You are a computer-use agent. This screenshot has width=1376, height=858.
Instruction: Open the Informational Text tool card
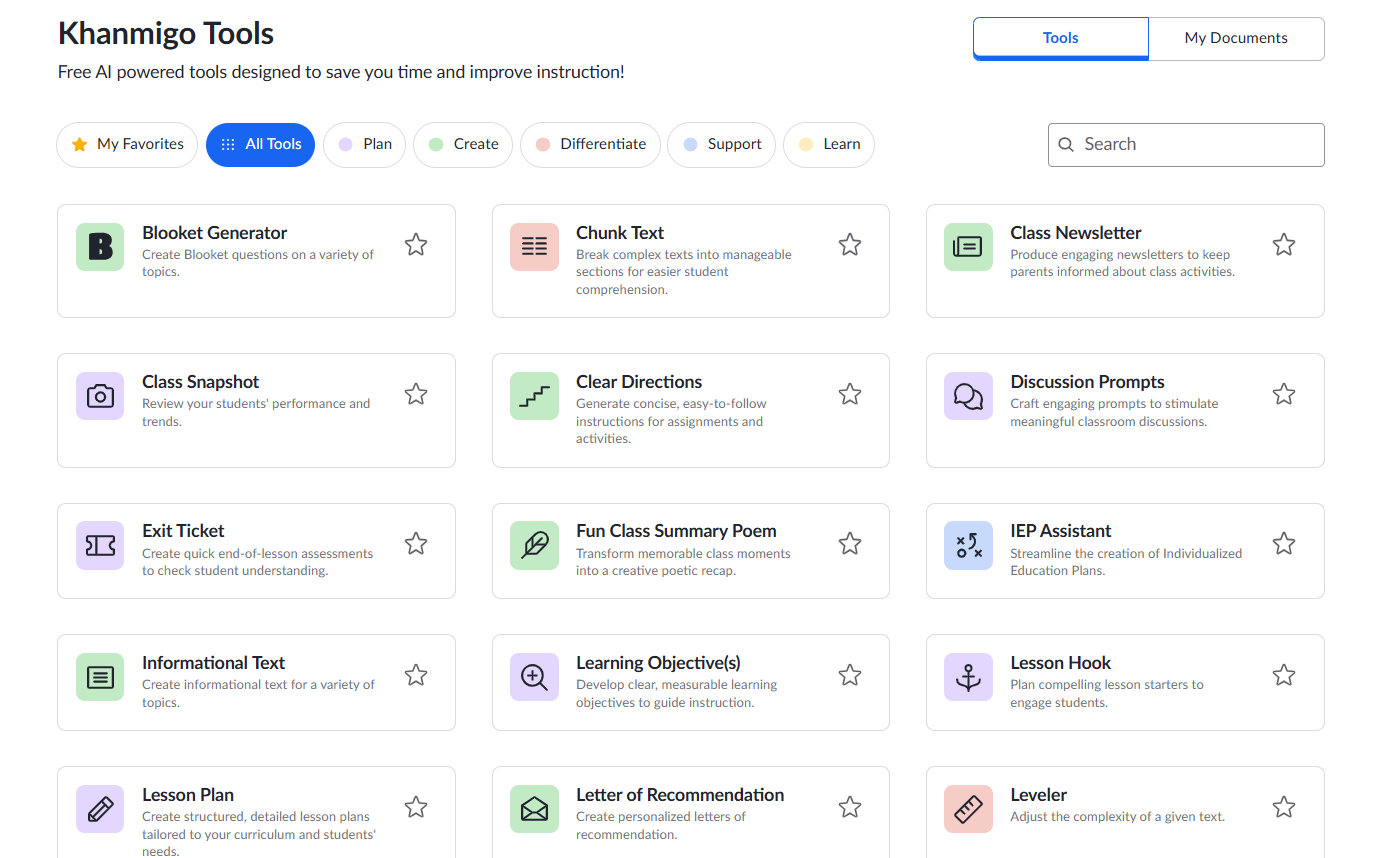[x=256, y=682]
